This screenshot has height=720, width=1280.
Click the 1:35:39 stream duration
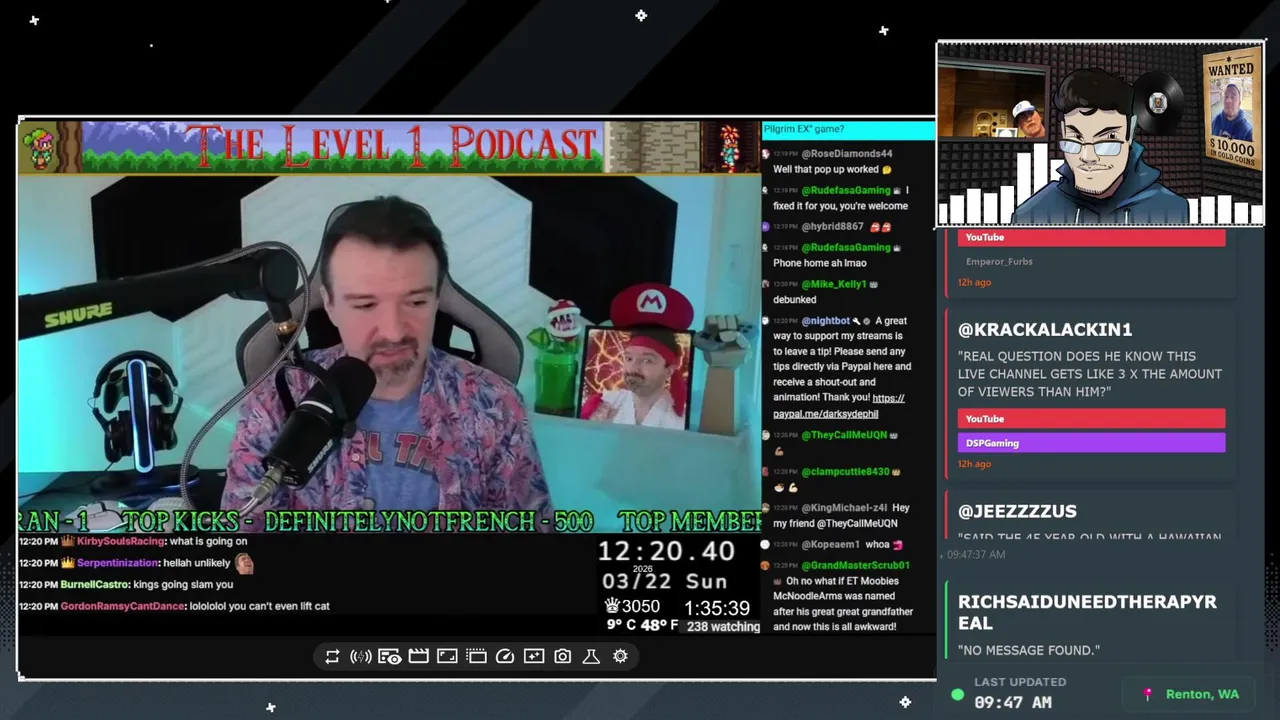pos(717,608)
